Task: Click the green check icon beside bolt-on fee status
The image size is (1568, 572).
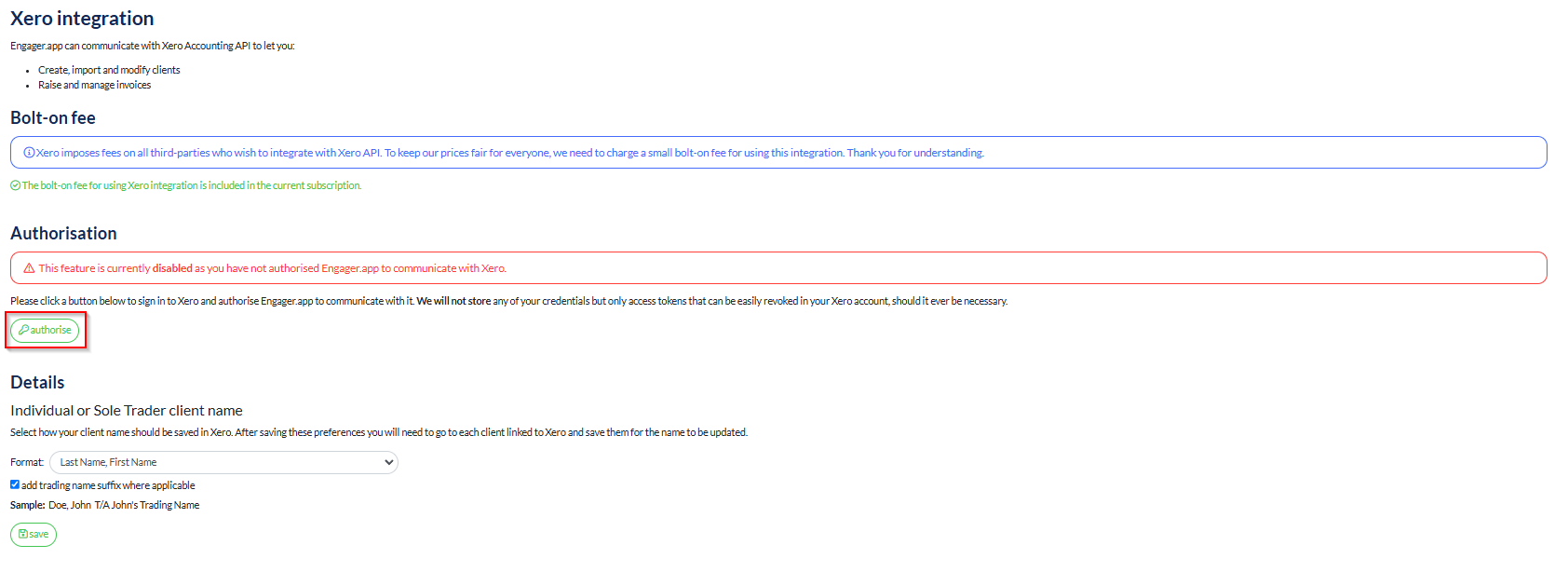Action: pos(15,185)
